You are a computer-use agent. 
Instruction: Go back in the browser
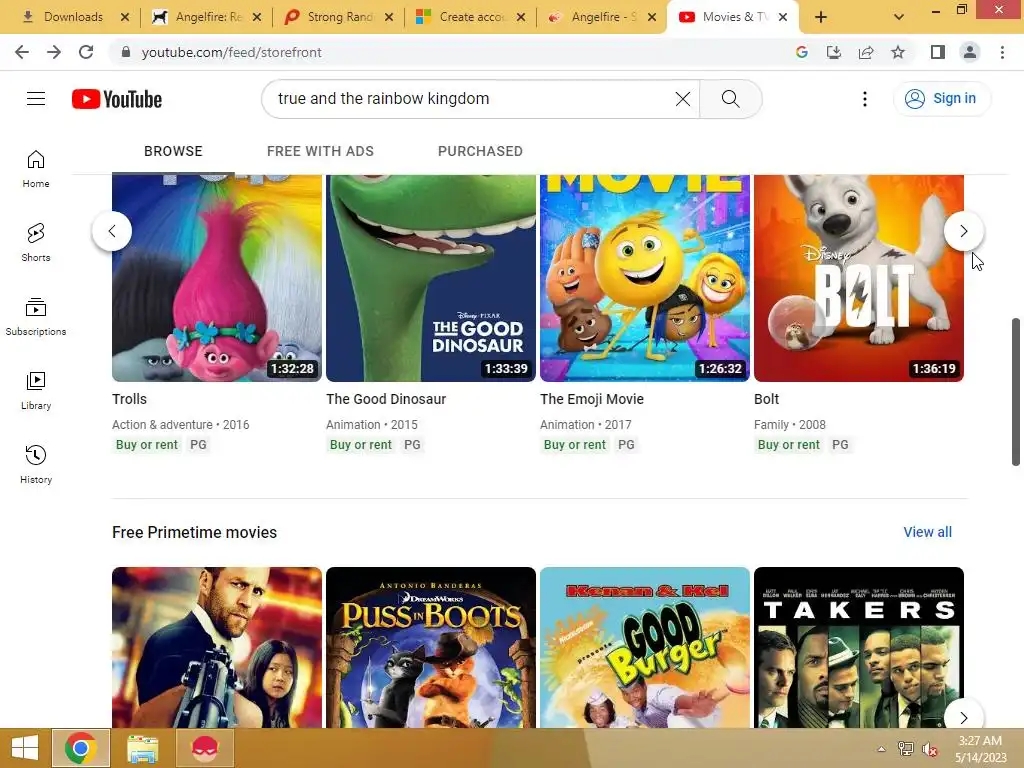tap(22, 52)
